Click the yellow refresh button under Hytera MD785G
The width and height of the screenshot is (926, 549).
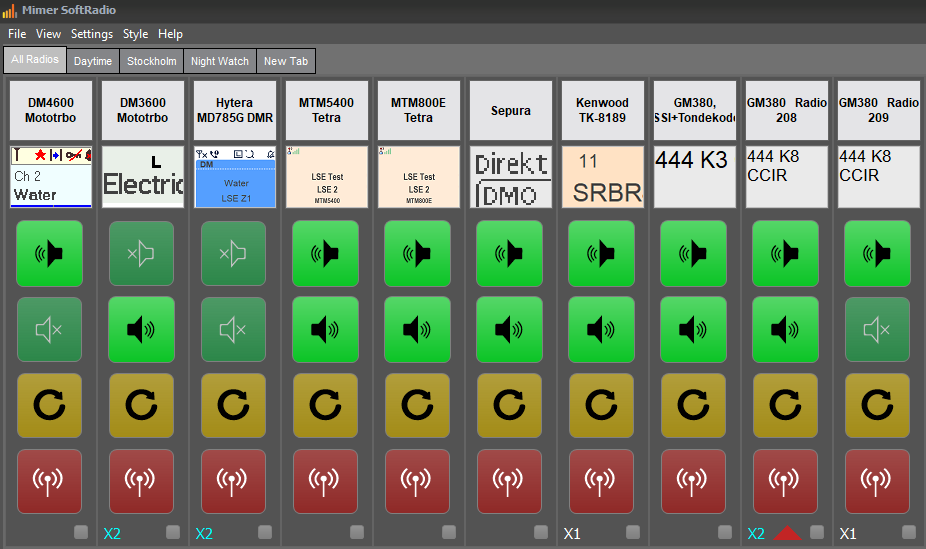[234, 406]
